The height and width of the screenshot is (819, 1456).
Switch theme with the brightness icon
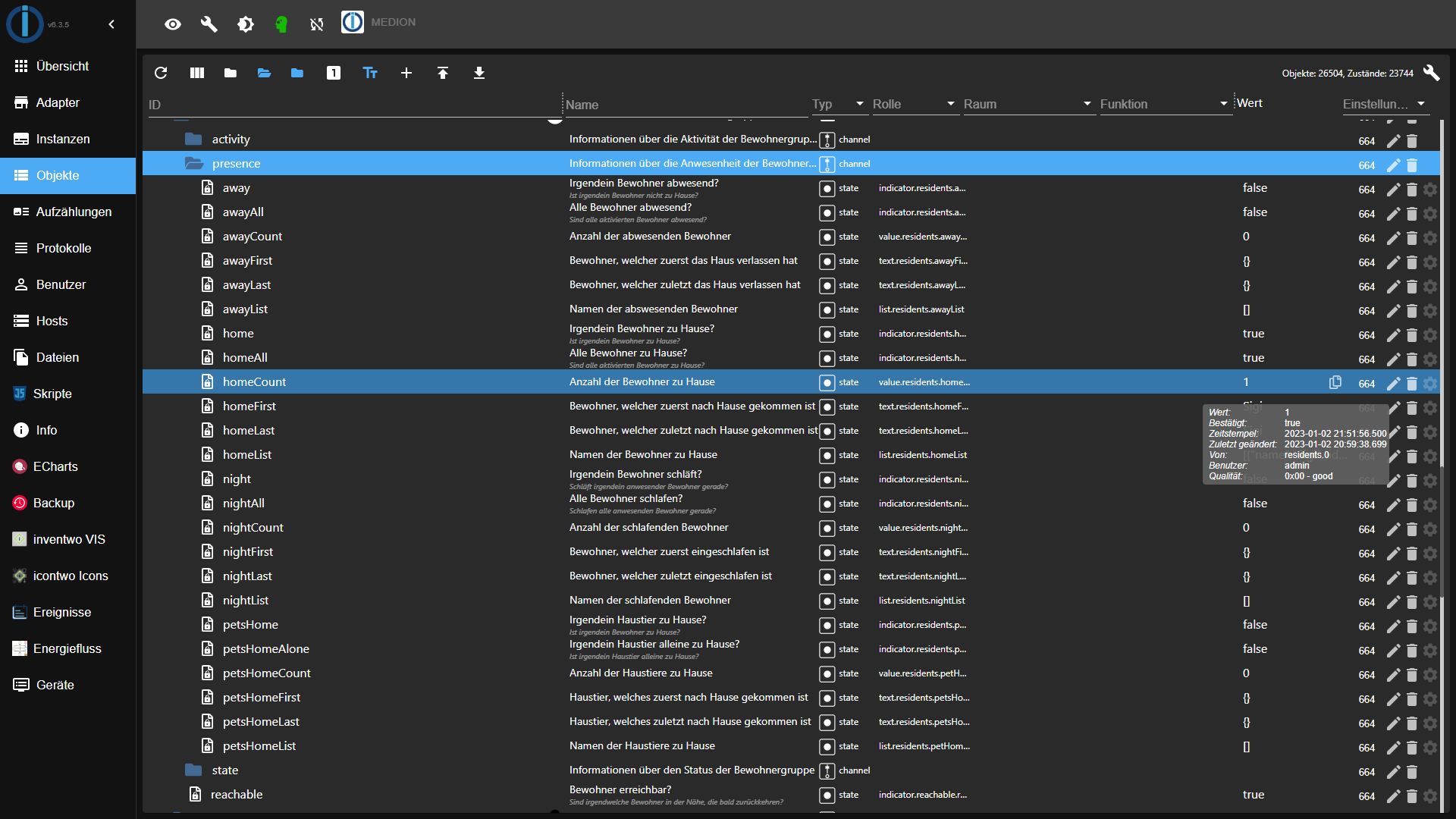click(246, 24)
